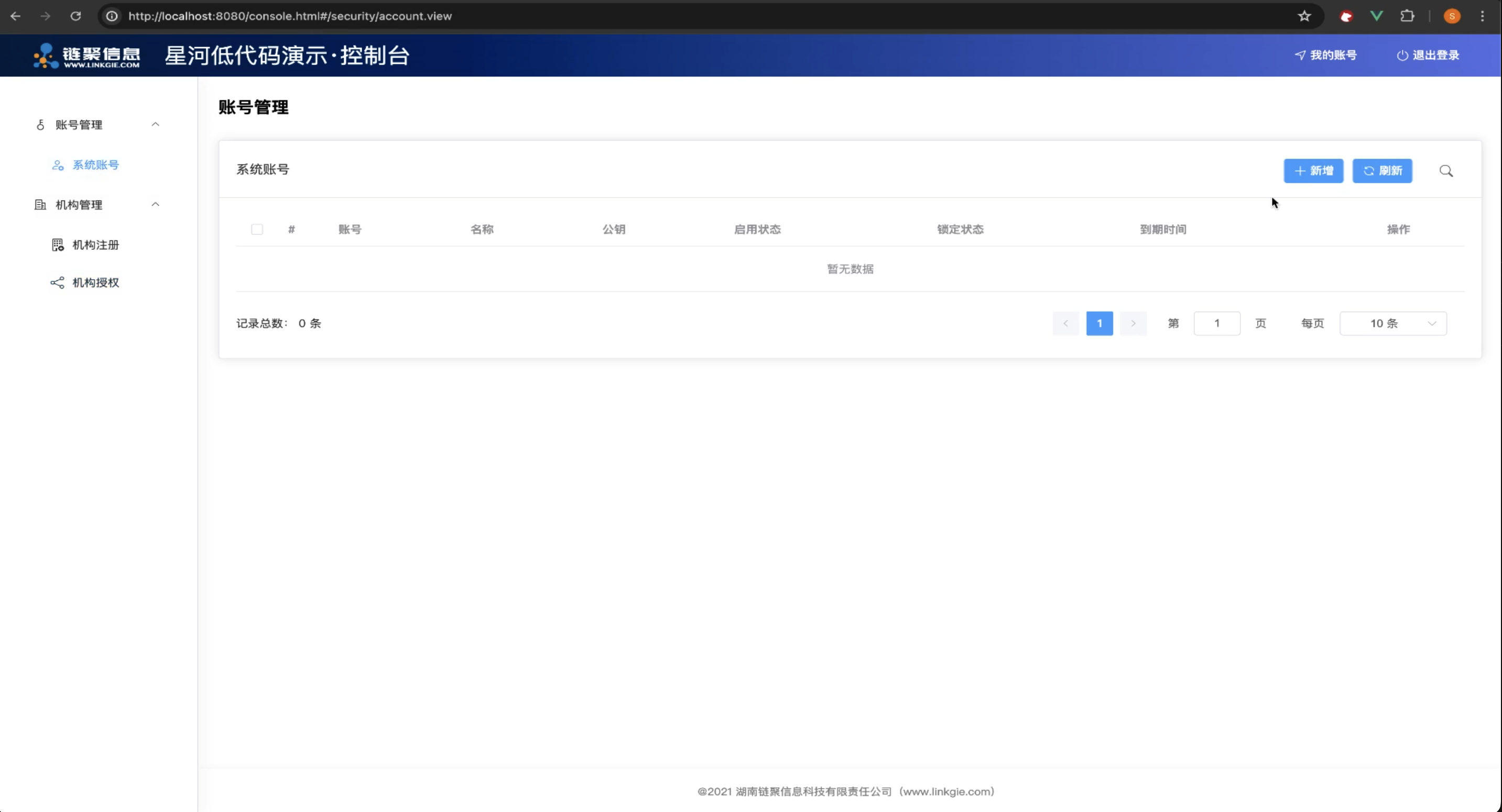
Task: Click the 账号 column header
Action: click(x=350, y=229)
